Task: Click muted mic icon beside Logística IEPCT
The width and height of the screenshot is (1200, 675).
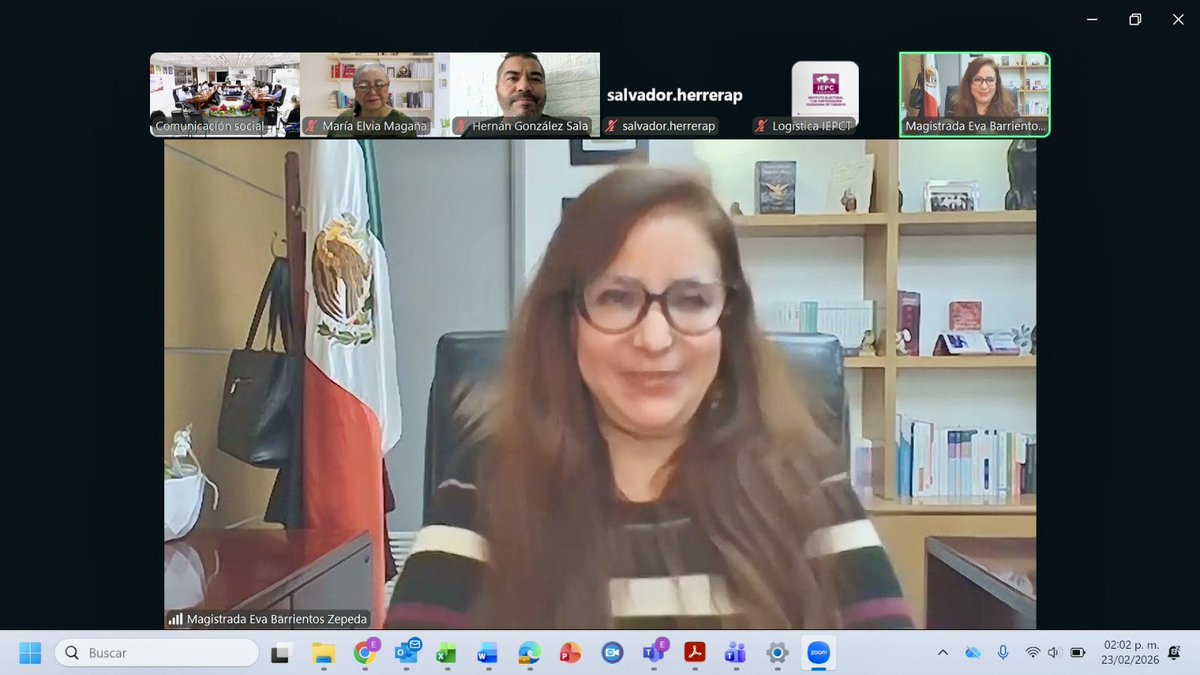Action: [x=761, y=126]
